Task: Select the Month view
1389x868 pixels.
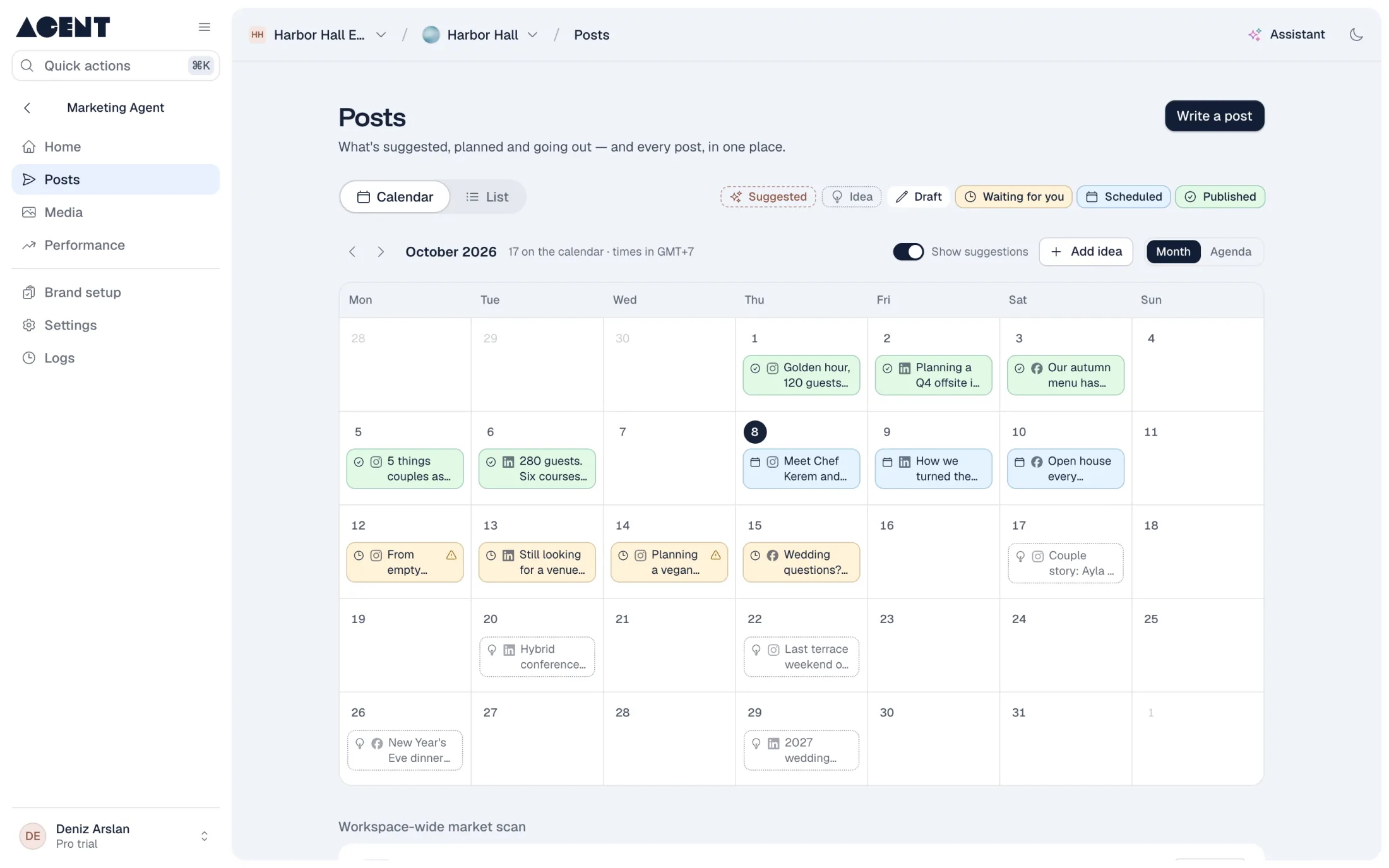Action: click(x=1173, y=252)
